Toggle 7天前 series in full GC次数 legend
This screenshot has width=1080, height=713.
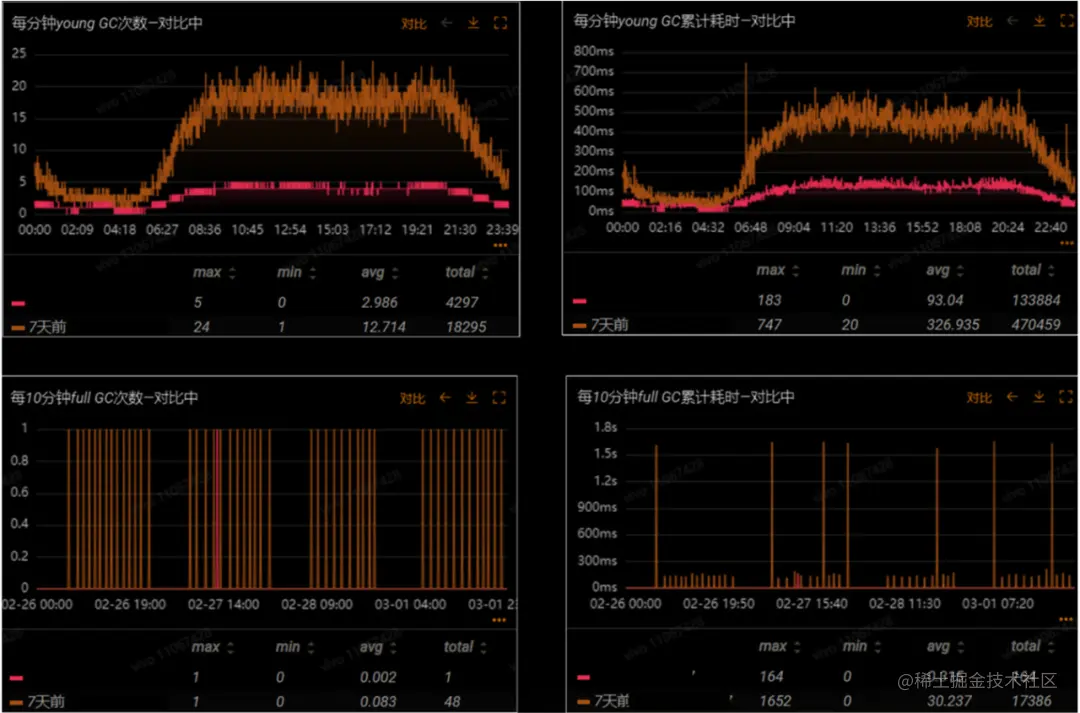pyautogui.click(x=37, y=701)
